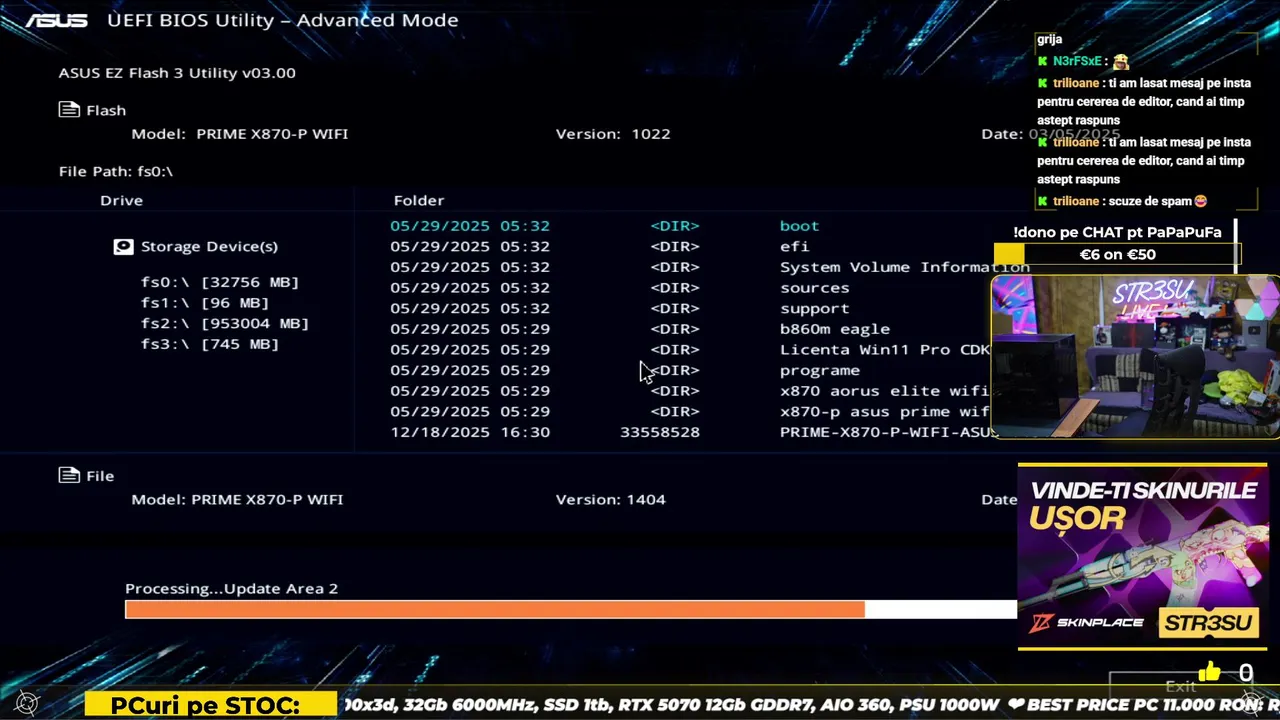
Task: Click the PCuri pe STOC yellow label
Action: point(211,705)
